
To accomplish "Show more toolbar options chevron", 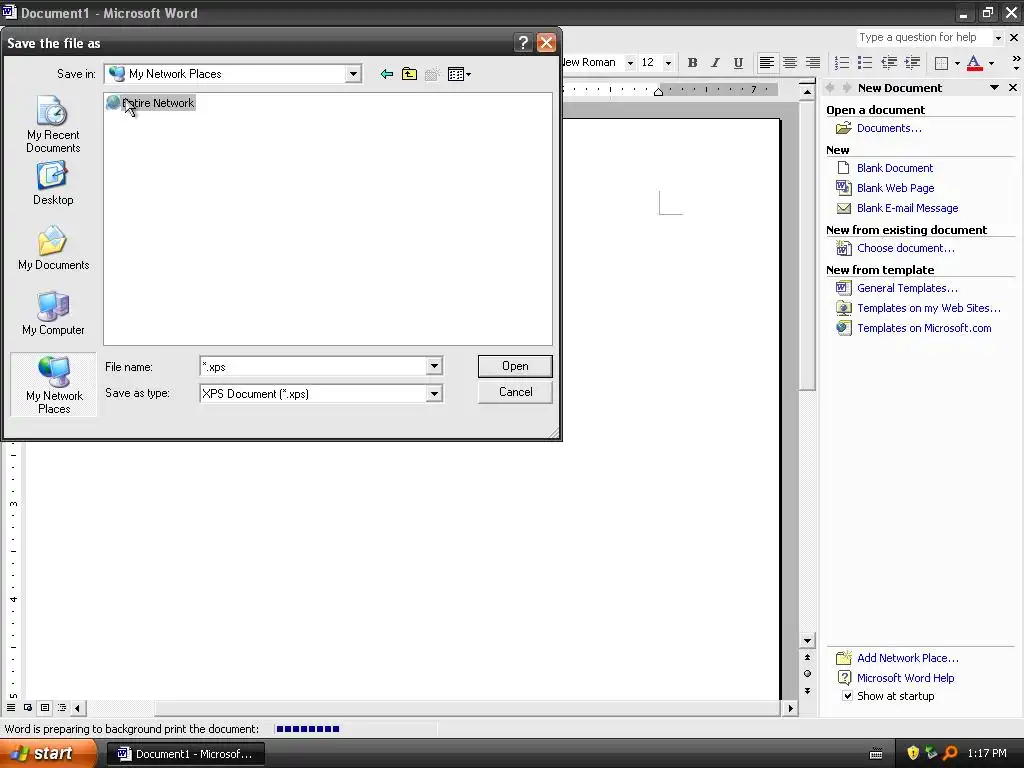I will (1016, 63).
